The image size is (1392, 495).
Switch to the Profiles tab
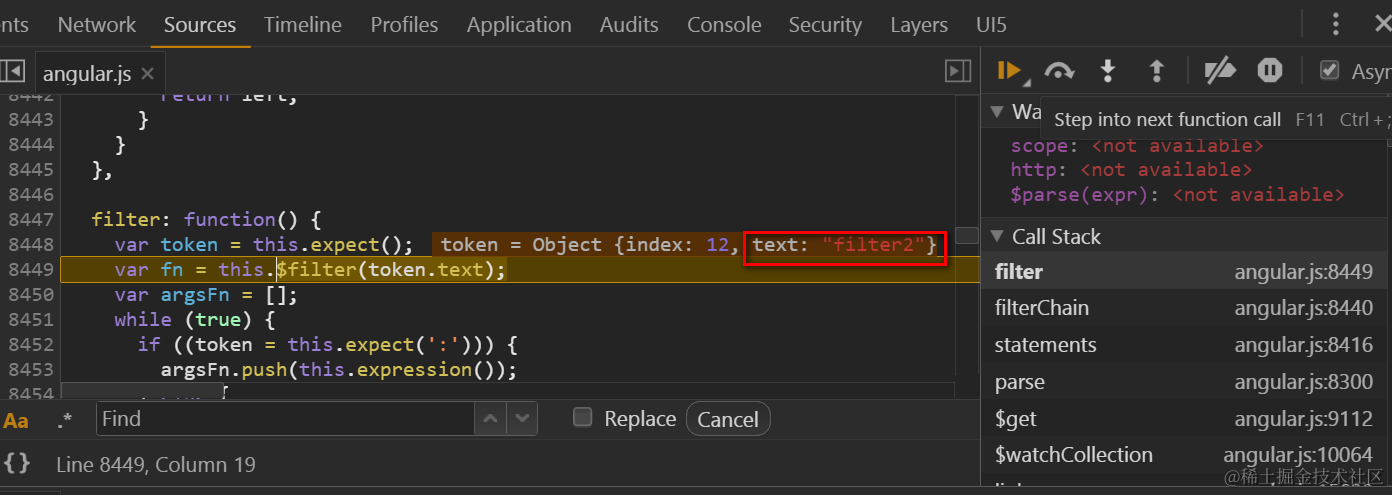pyautogui.click(x=404, y=24)
